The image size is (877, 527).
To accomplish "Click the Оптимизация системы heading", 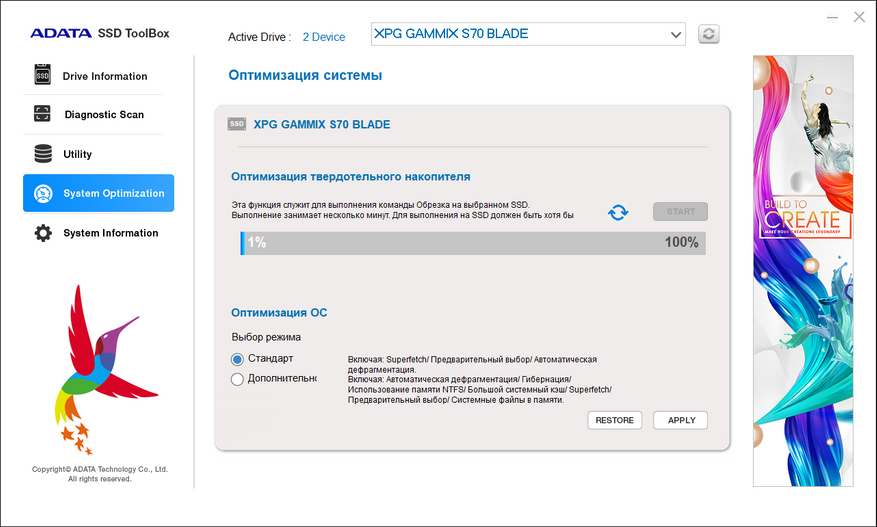I will click(x=305, y=75).
